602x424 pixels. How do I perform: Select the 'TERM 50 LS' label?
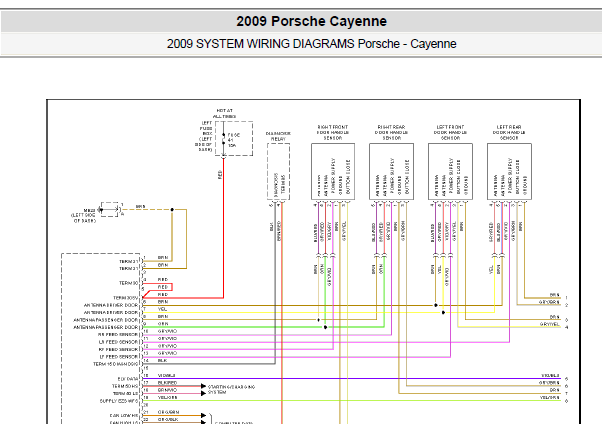pyautogui.click(x=125, y=394)
